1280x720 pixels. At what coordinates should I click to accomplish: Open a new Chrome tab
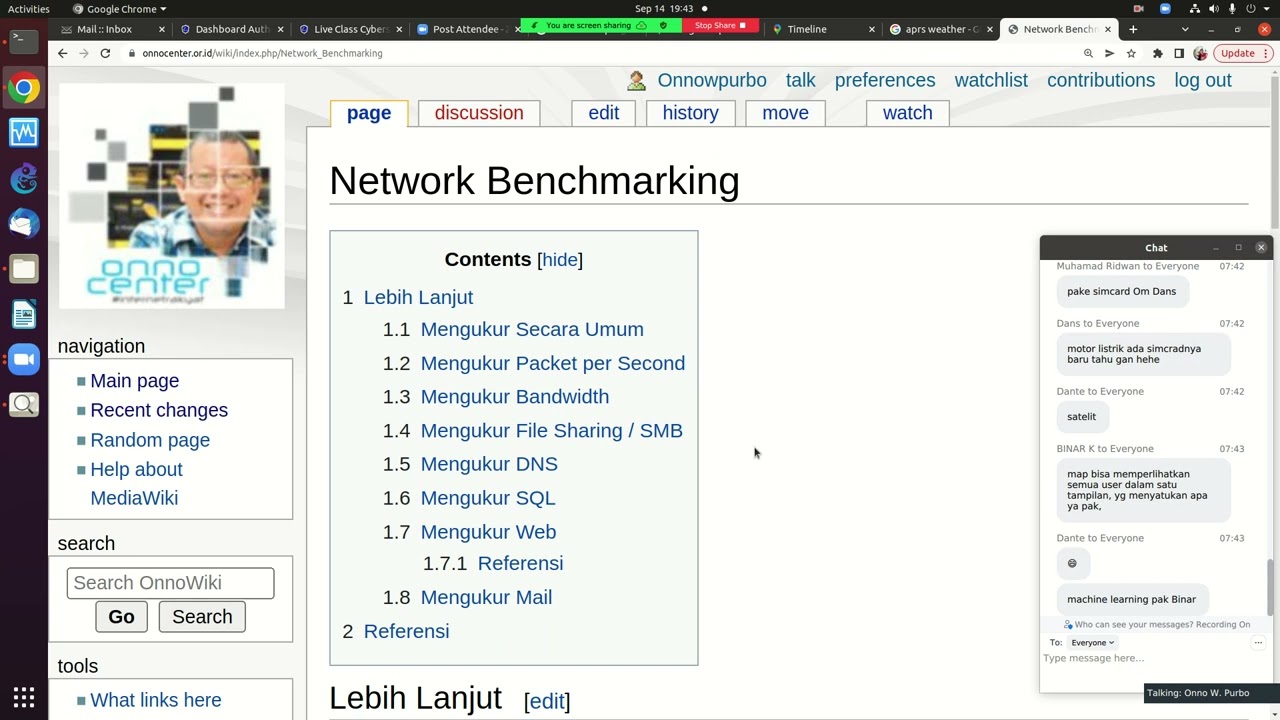pos(1133,29)
